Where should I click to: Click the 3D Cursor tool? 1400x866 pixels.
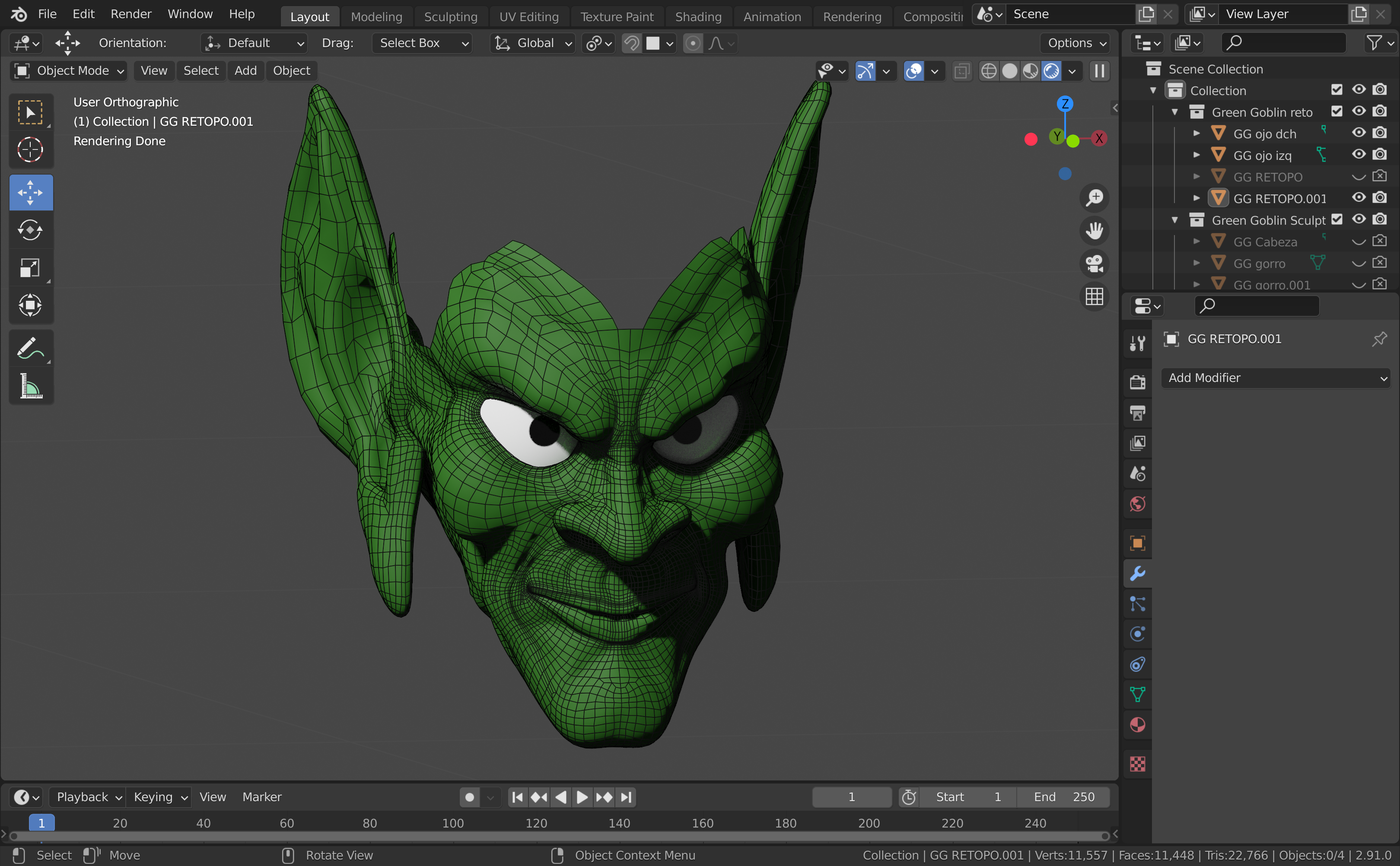(x=30, y=150)
